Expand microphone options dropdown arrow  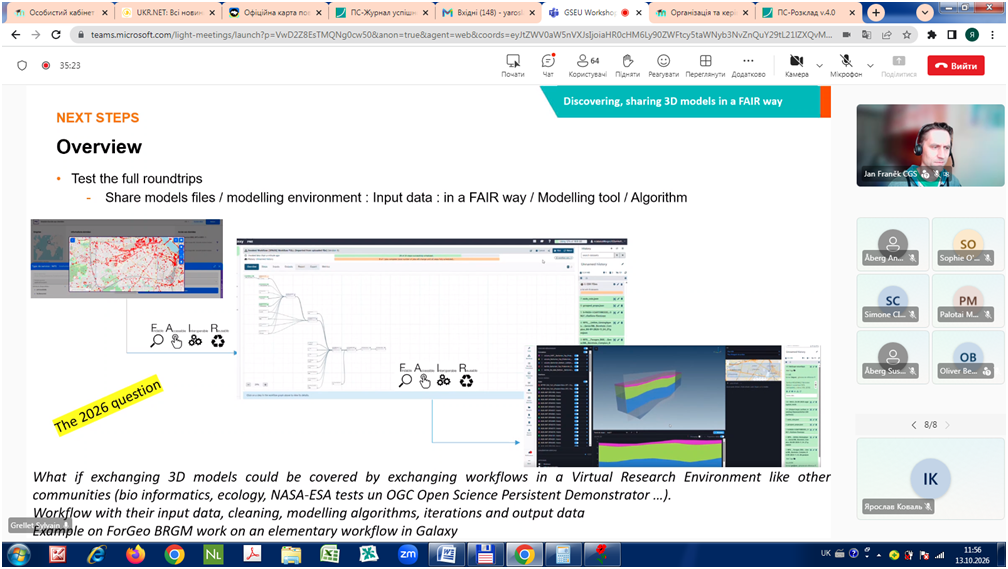(x=870, y=66)
